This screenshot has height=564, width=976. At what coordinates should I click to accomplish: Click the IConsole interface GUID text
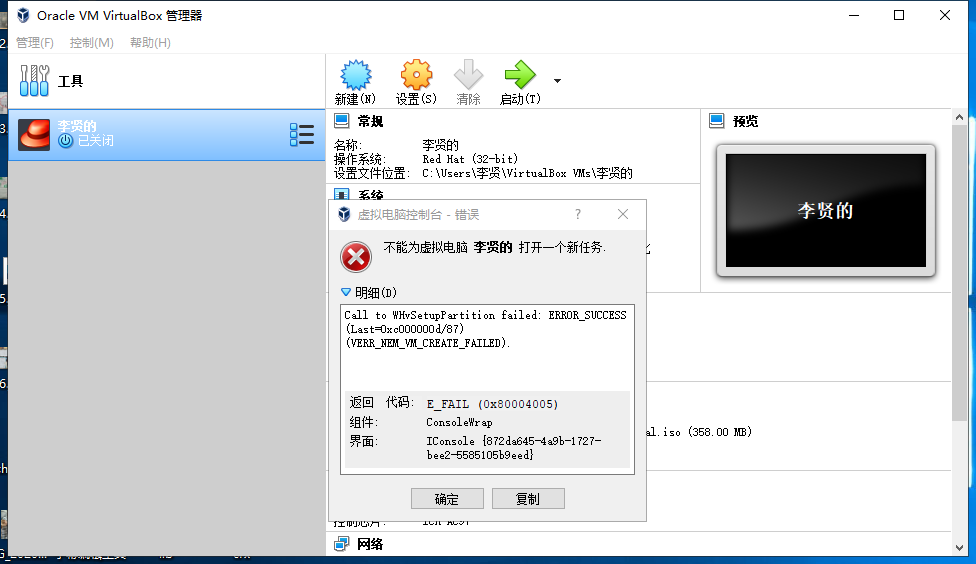click(514, 448)
